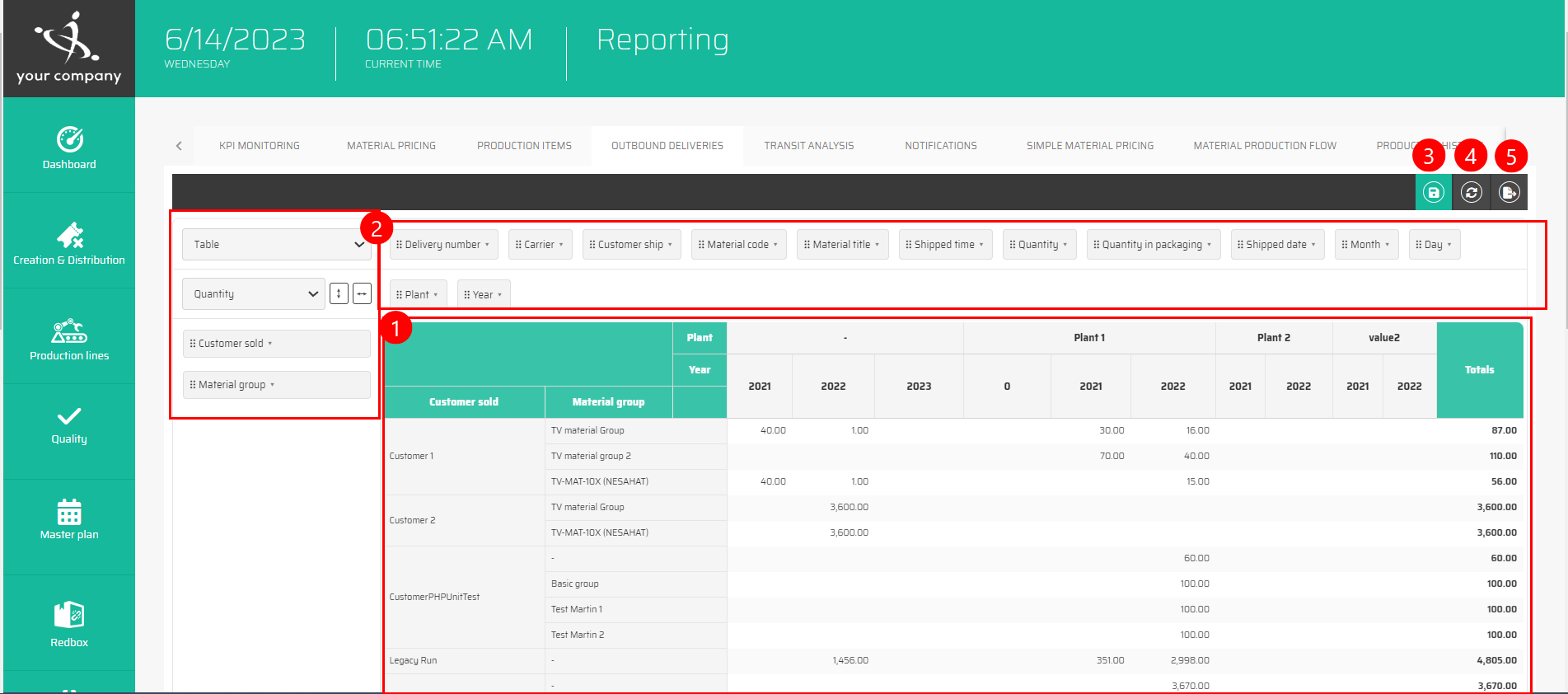Viewport: 1568px width, 694px height.
Task: Click the save report icon
Action: point(1434,193)
